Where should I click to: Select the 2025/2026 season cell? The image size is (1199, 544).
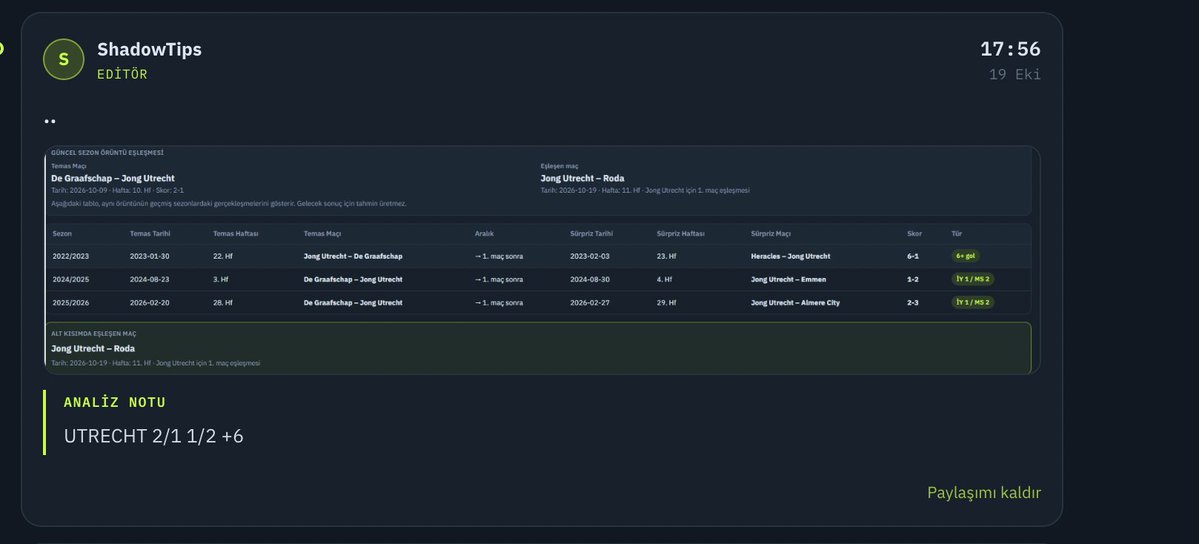coord(70,303)
